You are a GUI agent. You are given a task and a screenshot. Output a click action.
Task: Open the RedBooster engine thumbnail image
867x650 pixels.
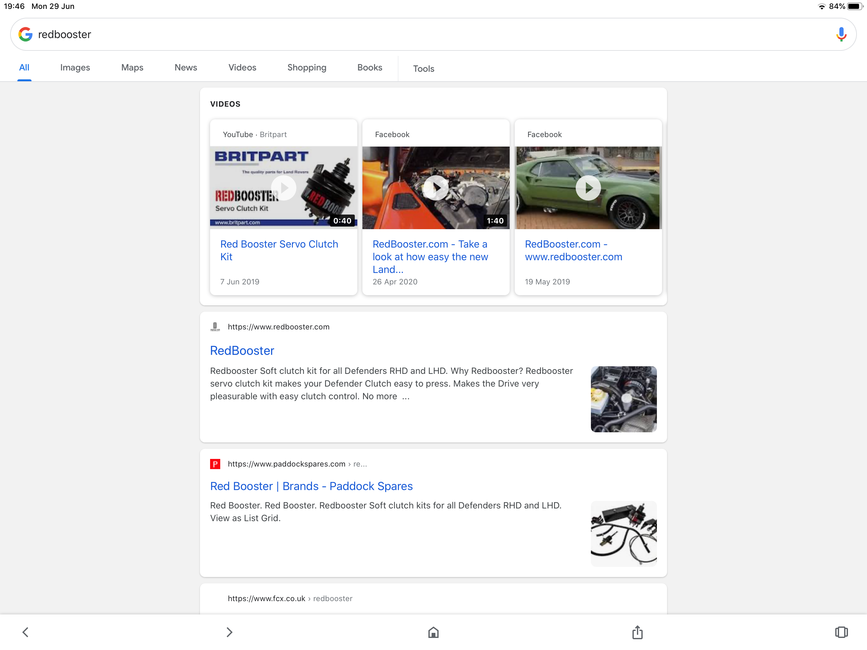pyautogui.click(x=624, y=399)
